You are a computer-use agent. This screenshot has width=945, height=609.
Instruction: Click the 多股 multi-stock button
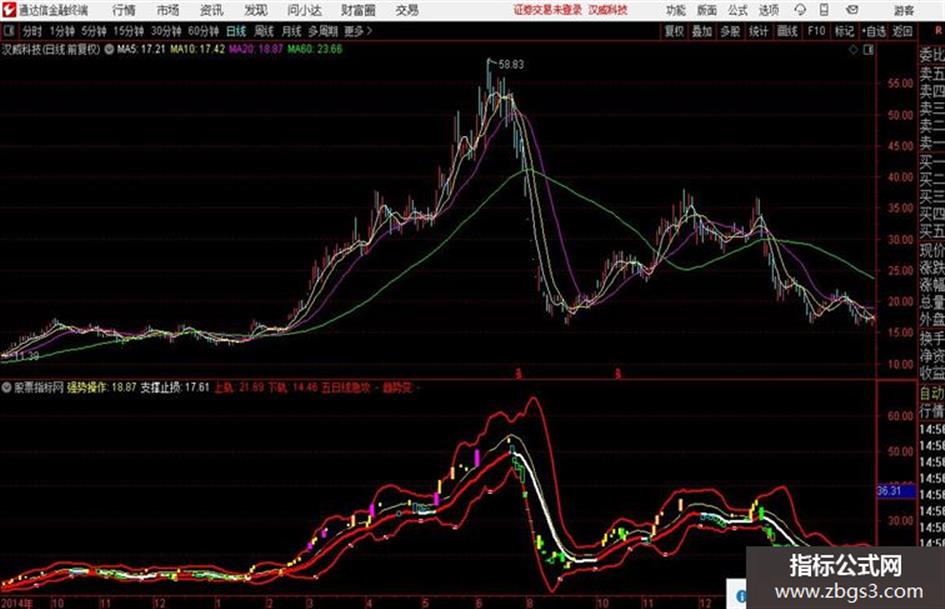coord(730,31)
